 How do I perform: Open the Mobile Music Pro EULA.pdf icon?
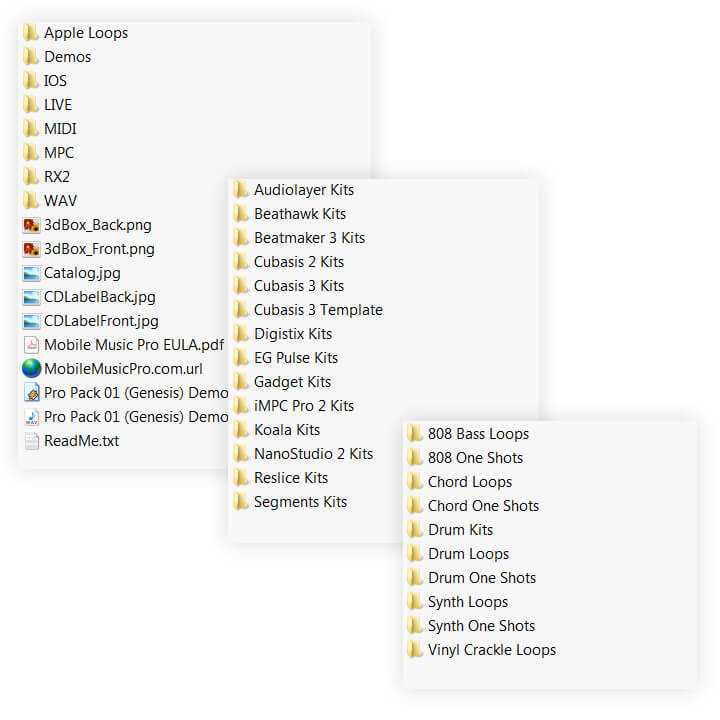31,345
